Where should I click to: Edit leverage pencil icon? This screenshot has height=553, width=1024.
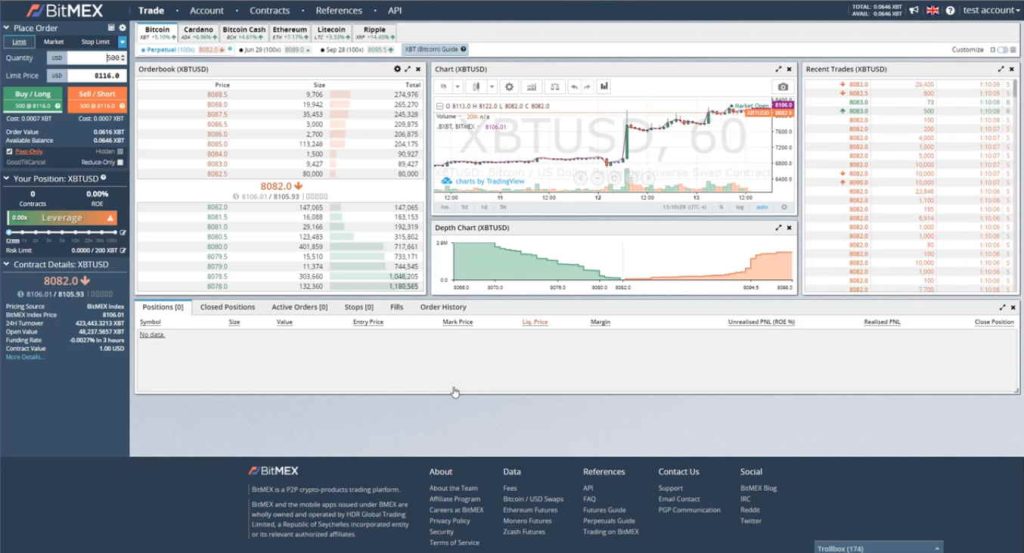click(123, 232)
